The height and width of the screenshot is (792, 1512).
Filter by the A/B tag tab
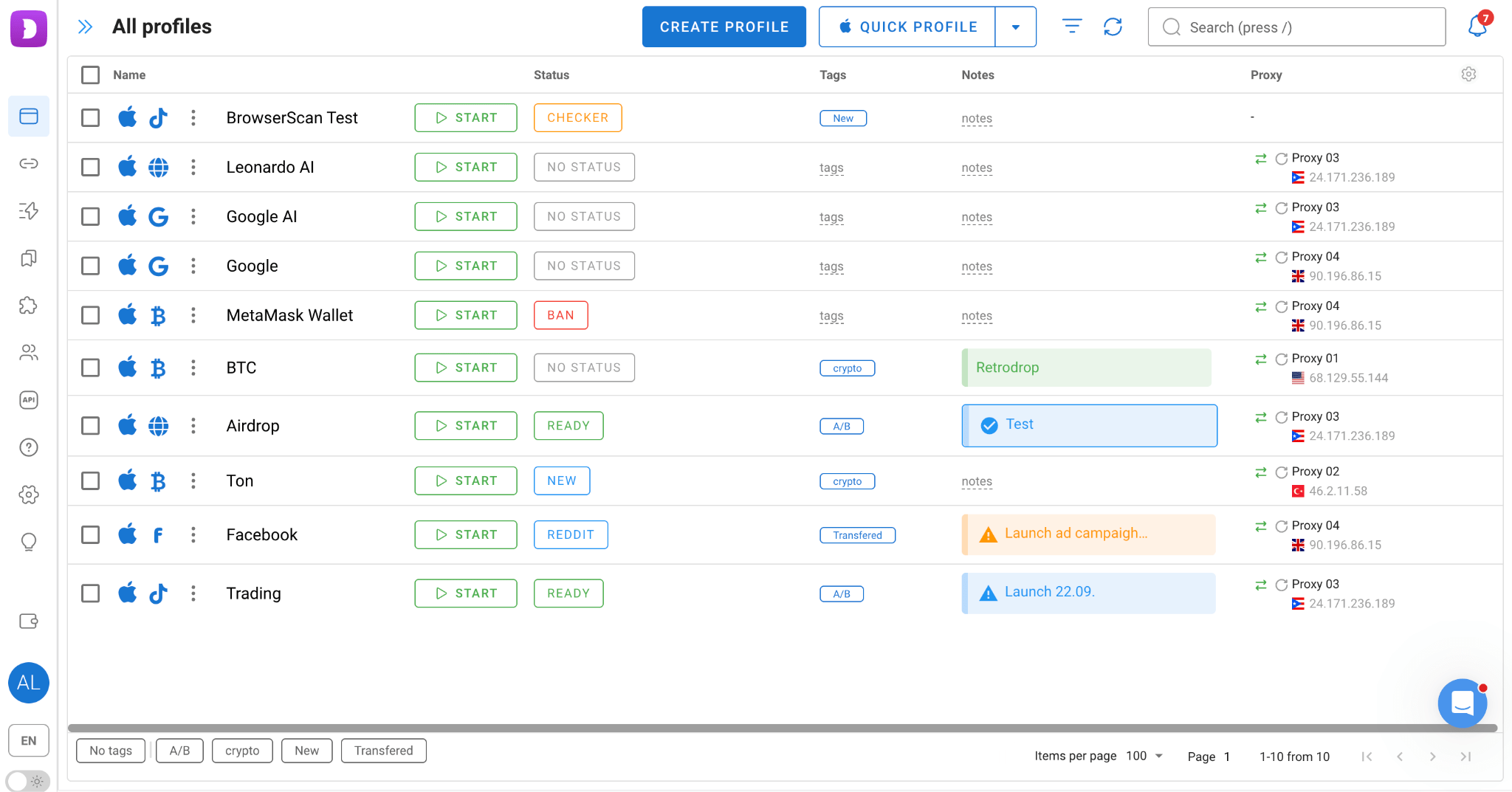tap(179, 751)
